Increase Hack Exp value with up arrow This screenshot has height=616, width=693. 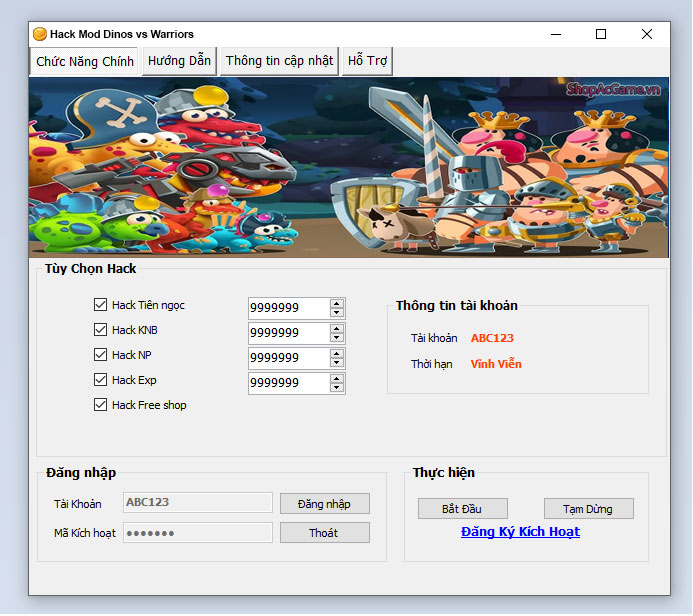point(337,379)
